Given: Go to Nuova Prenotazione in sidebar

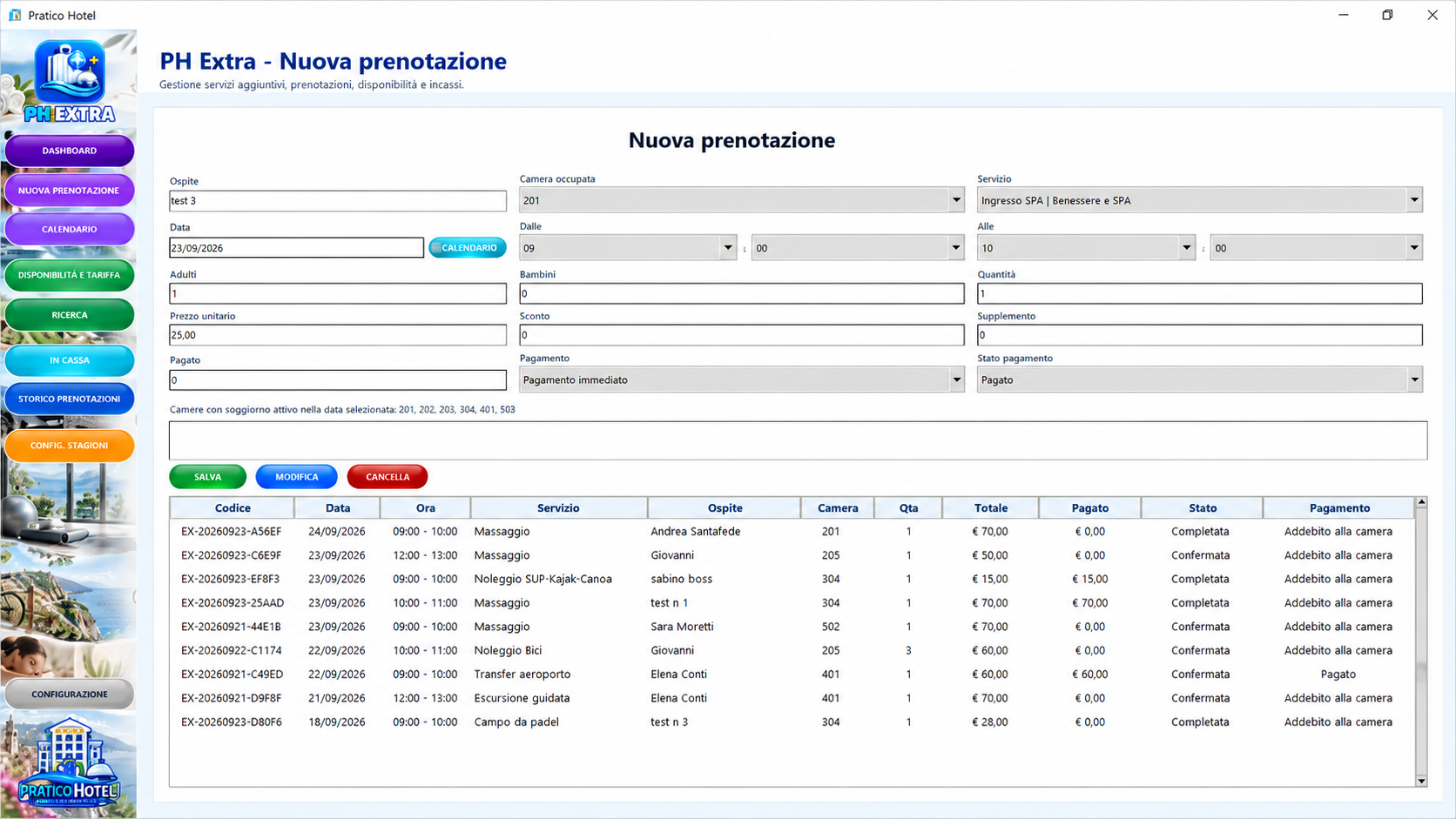Looking at the screenshot, I should [70, 191].
